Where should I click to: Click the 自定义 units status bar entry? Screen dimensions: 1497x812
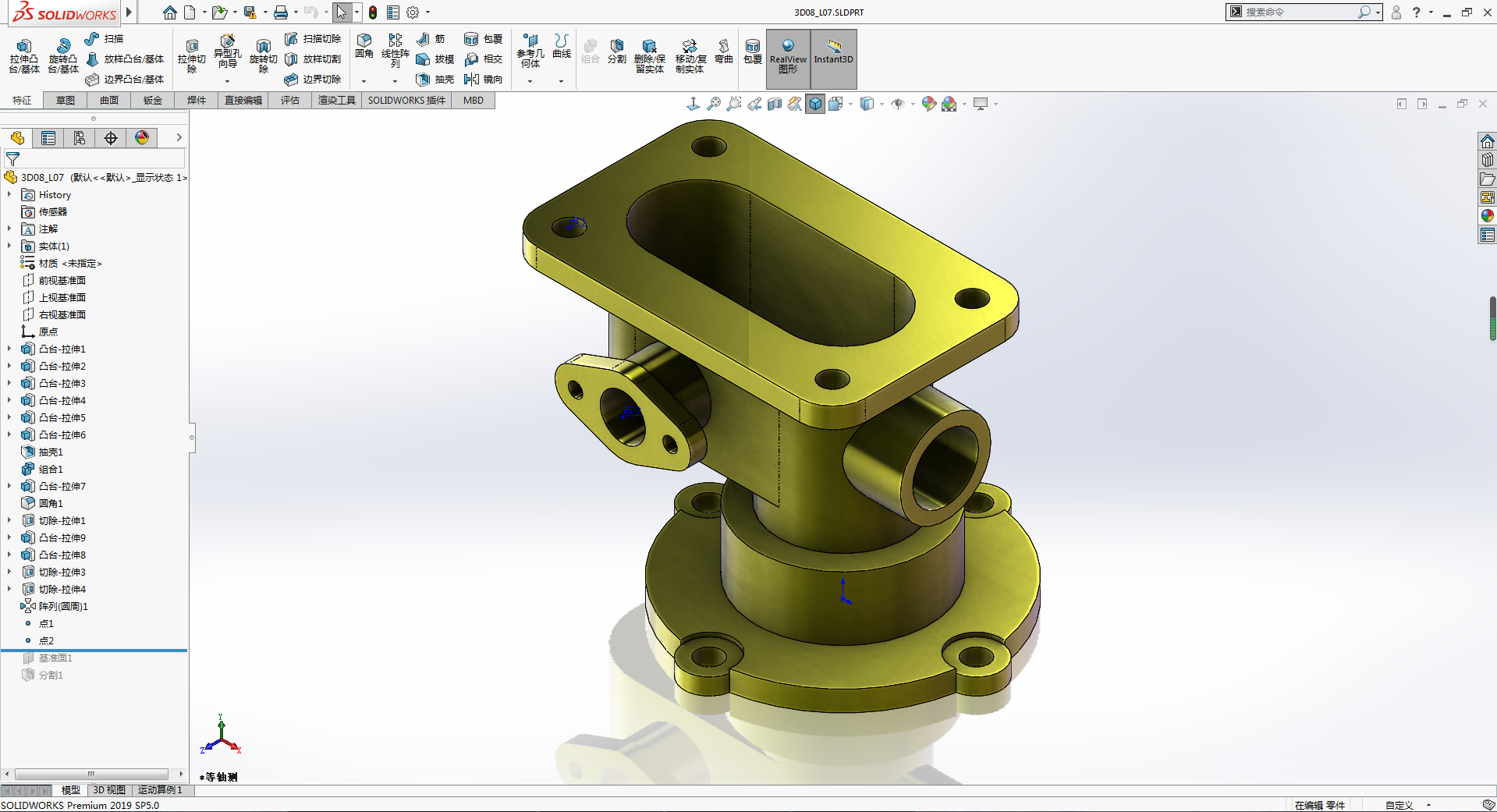coord(1399,805)
